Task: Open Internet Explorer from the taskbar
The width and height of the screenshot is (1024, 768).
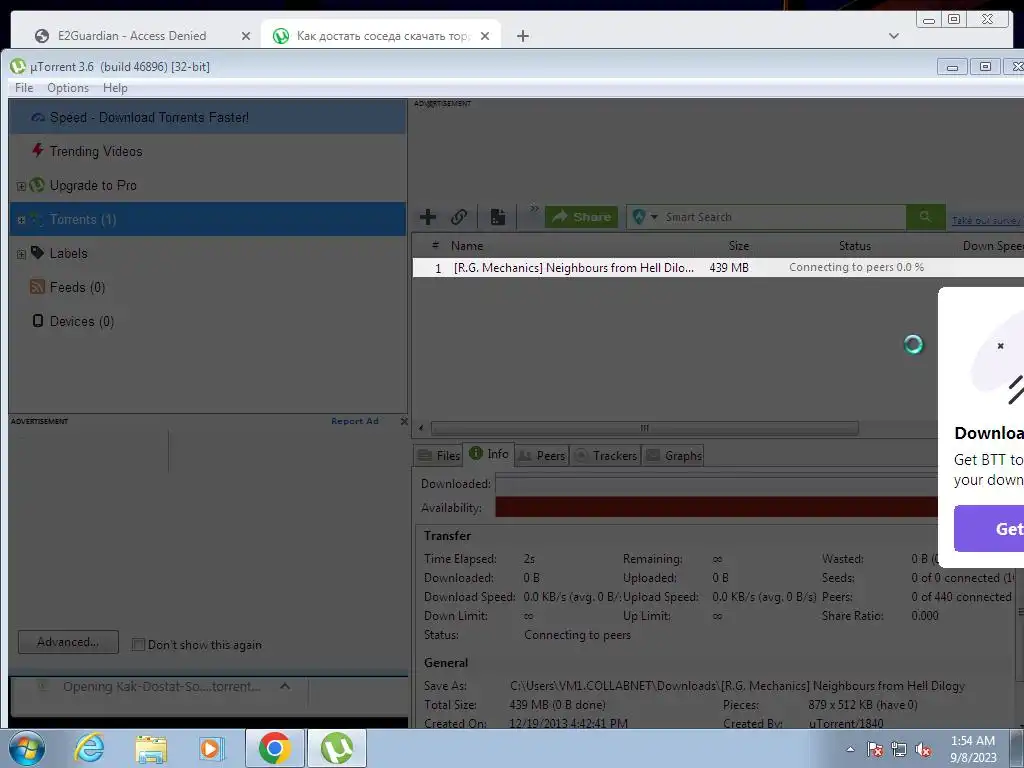Action: 88,748
